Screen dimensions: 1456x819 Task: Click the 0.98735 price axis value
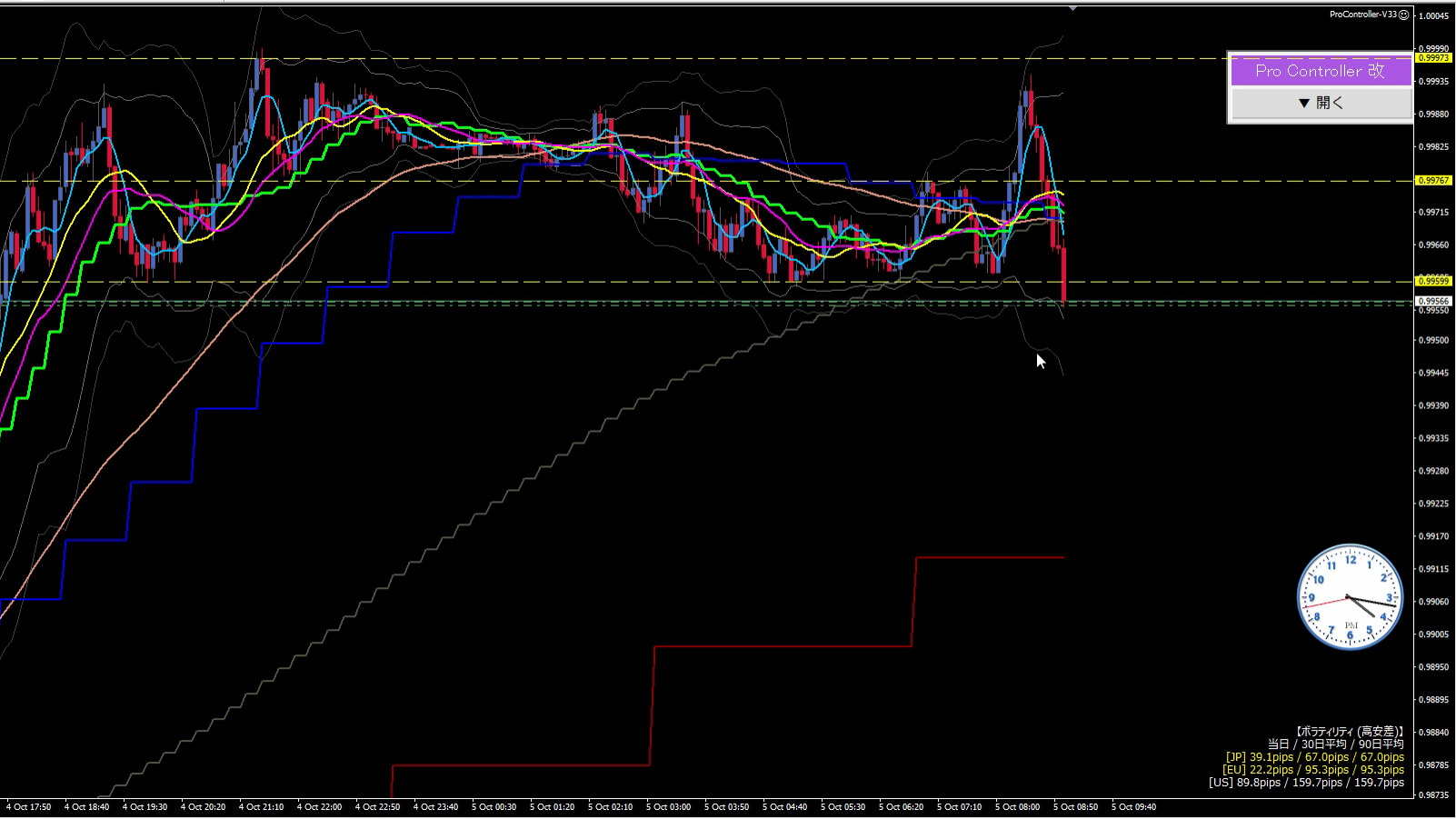click(1434, 795)
